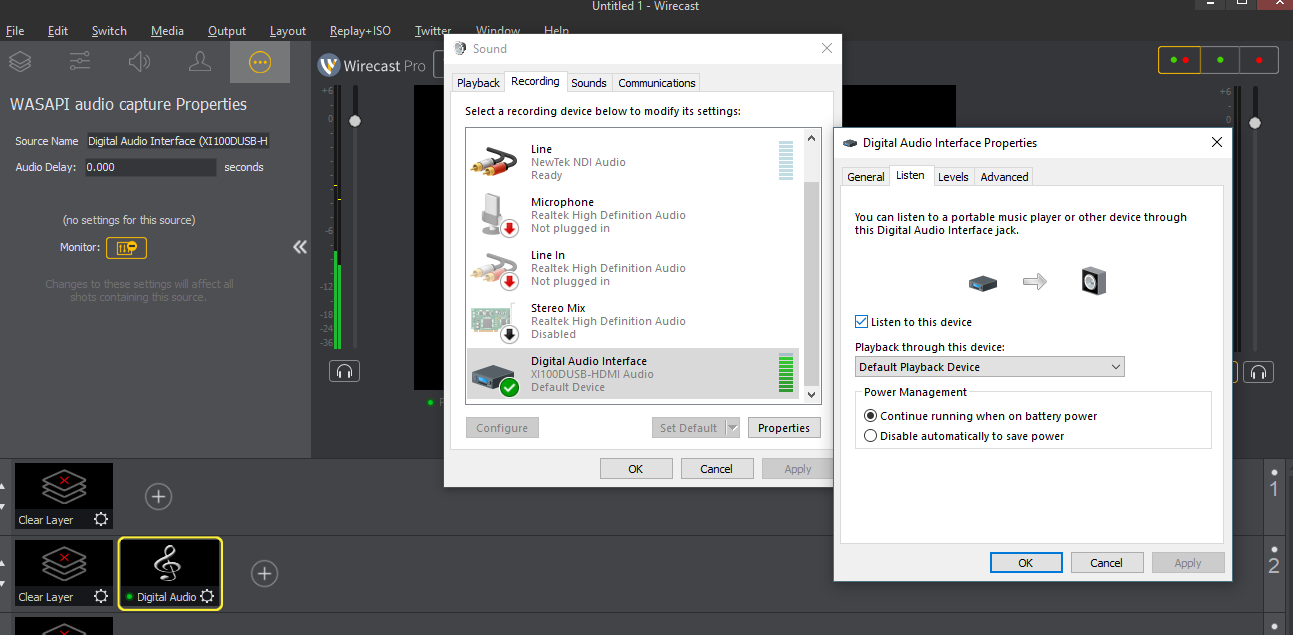Click the left audio volume slider handle
Screen dimensions: 1293x635
coord(354,121)
